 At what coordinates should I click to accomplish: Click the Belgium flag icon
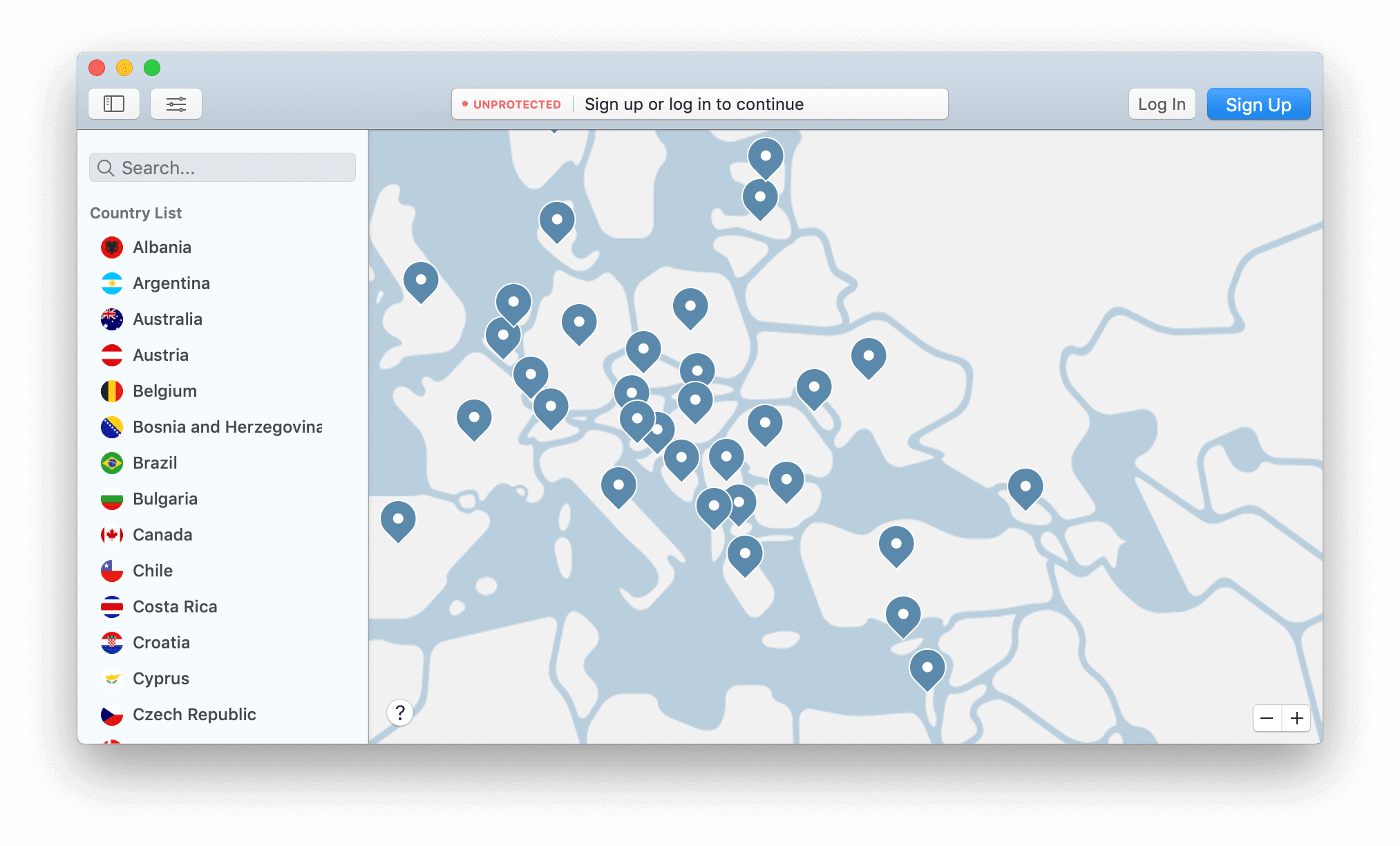[x=112, y=391]
